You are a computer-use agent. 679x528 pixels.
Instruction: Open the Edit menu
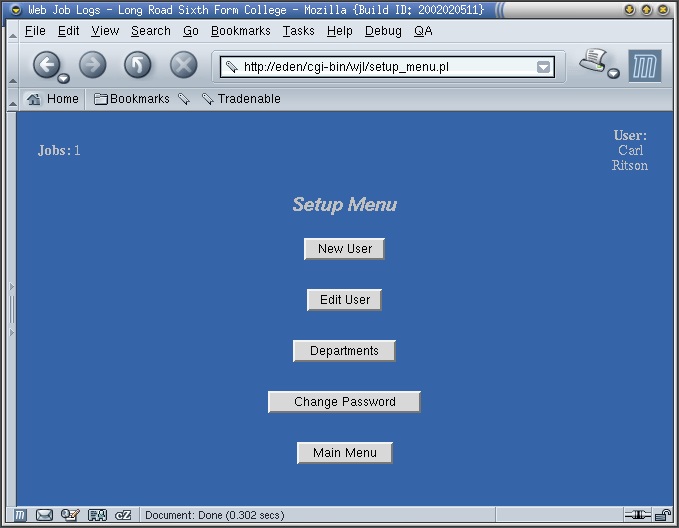(x=68, y=31)
